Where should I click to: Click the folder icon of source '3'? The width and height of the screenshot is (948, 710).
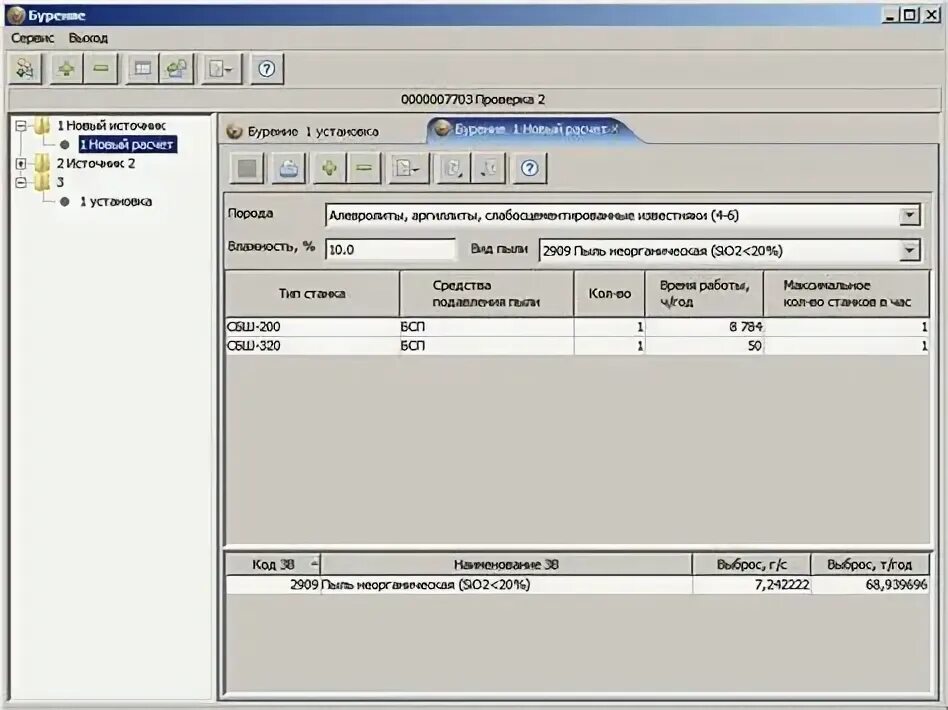coord(42,181)
